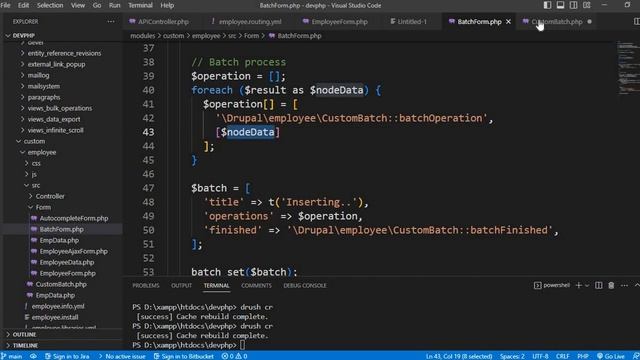The height and width of the screenshot is (360, 640).
Task: Open Explorer more actions ellipsis
Action: [x=111, y=22]
